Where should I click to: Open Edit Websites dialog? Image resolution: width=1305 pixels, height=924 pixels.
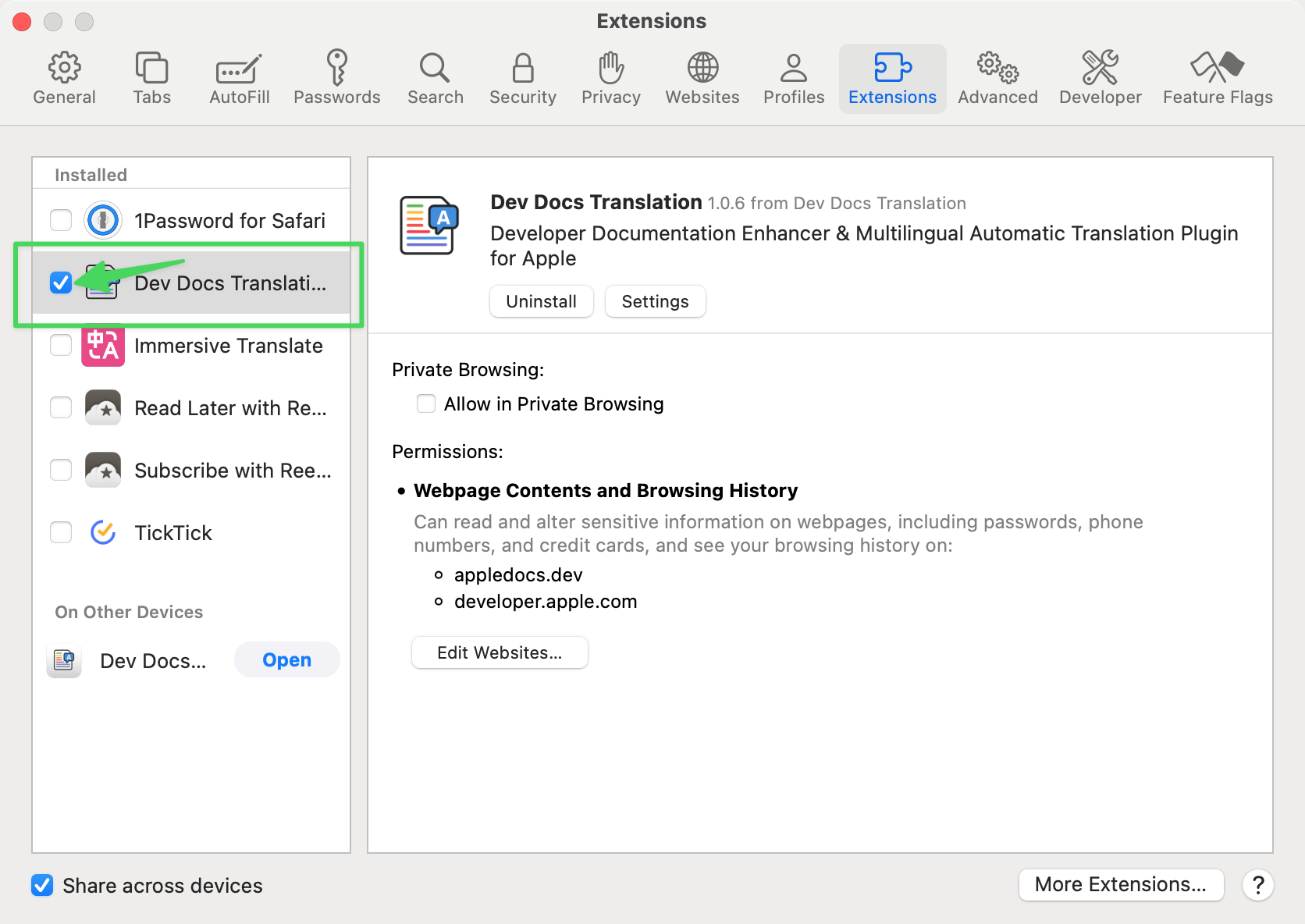click(x=500, y=652)
